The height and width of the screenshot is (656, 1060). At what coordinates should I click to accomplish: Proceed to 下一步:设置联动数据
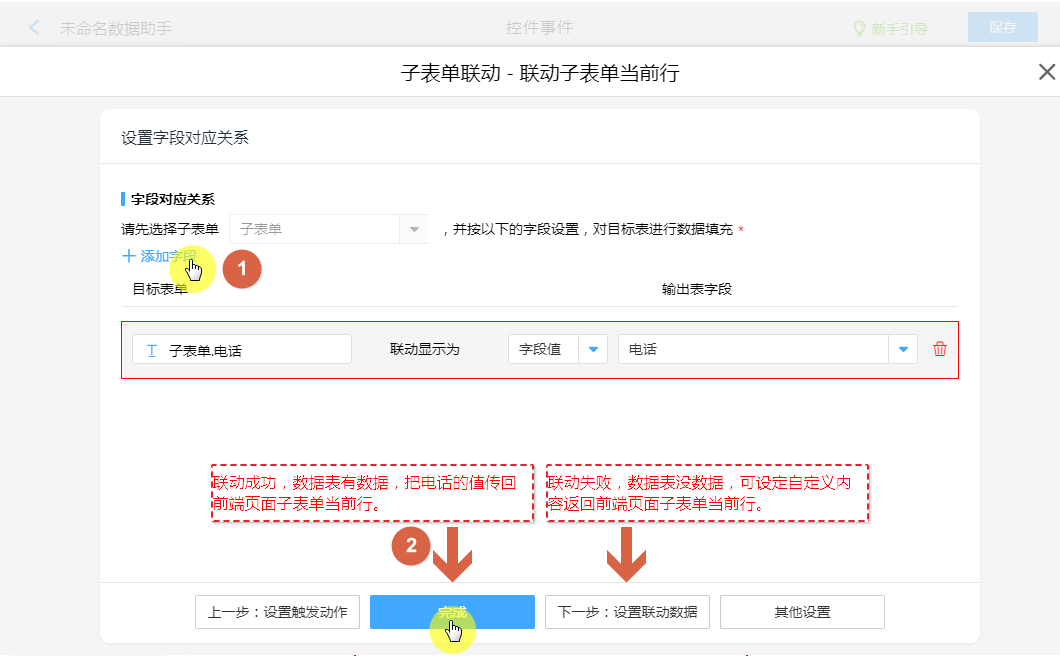tap(627, 612)
